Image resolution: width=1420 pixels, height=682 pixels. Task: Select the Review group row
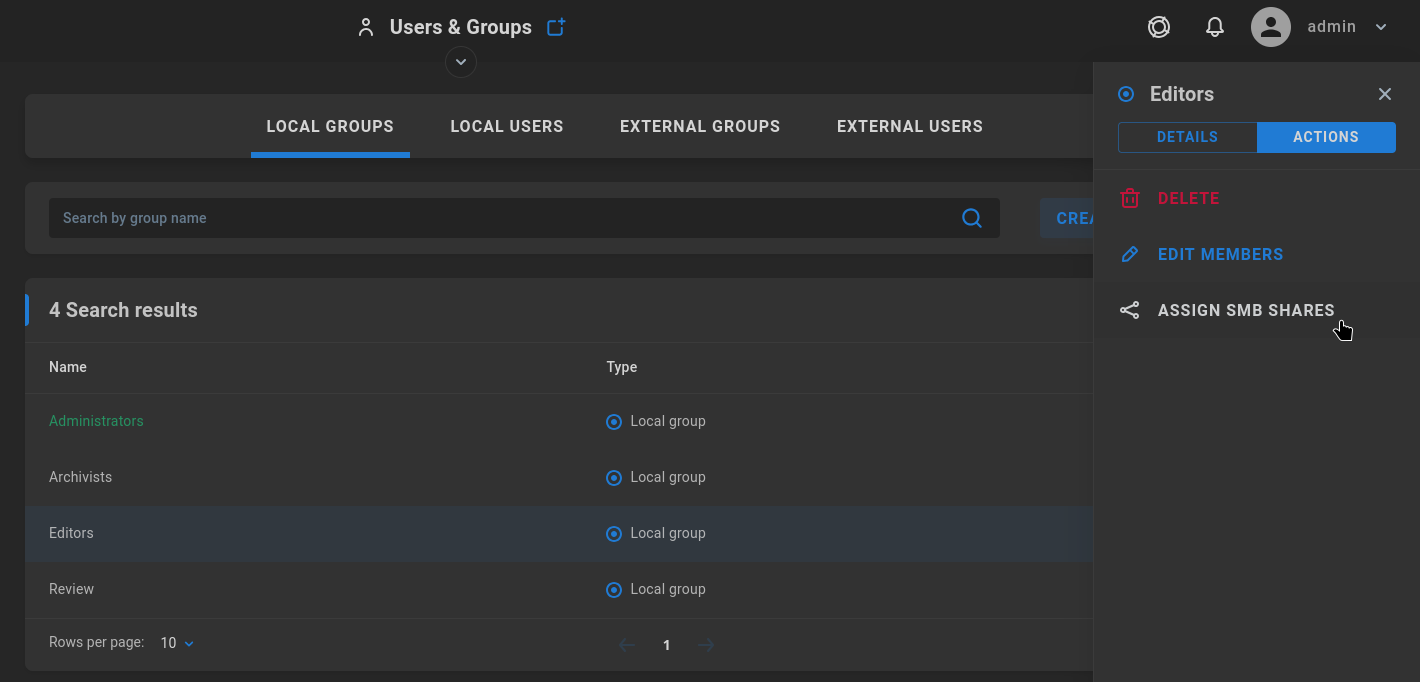click(559, 589)
